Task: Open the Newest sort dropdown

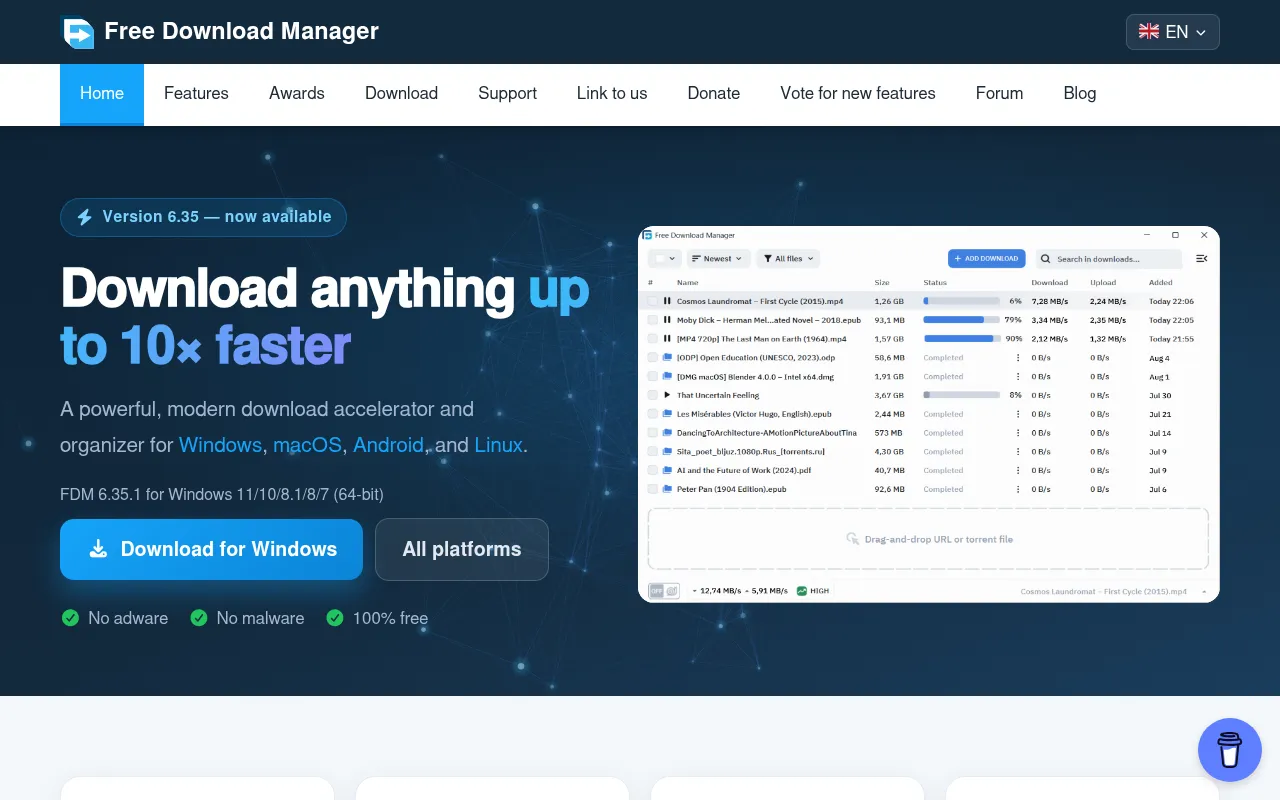Action: (717, 259)
